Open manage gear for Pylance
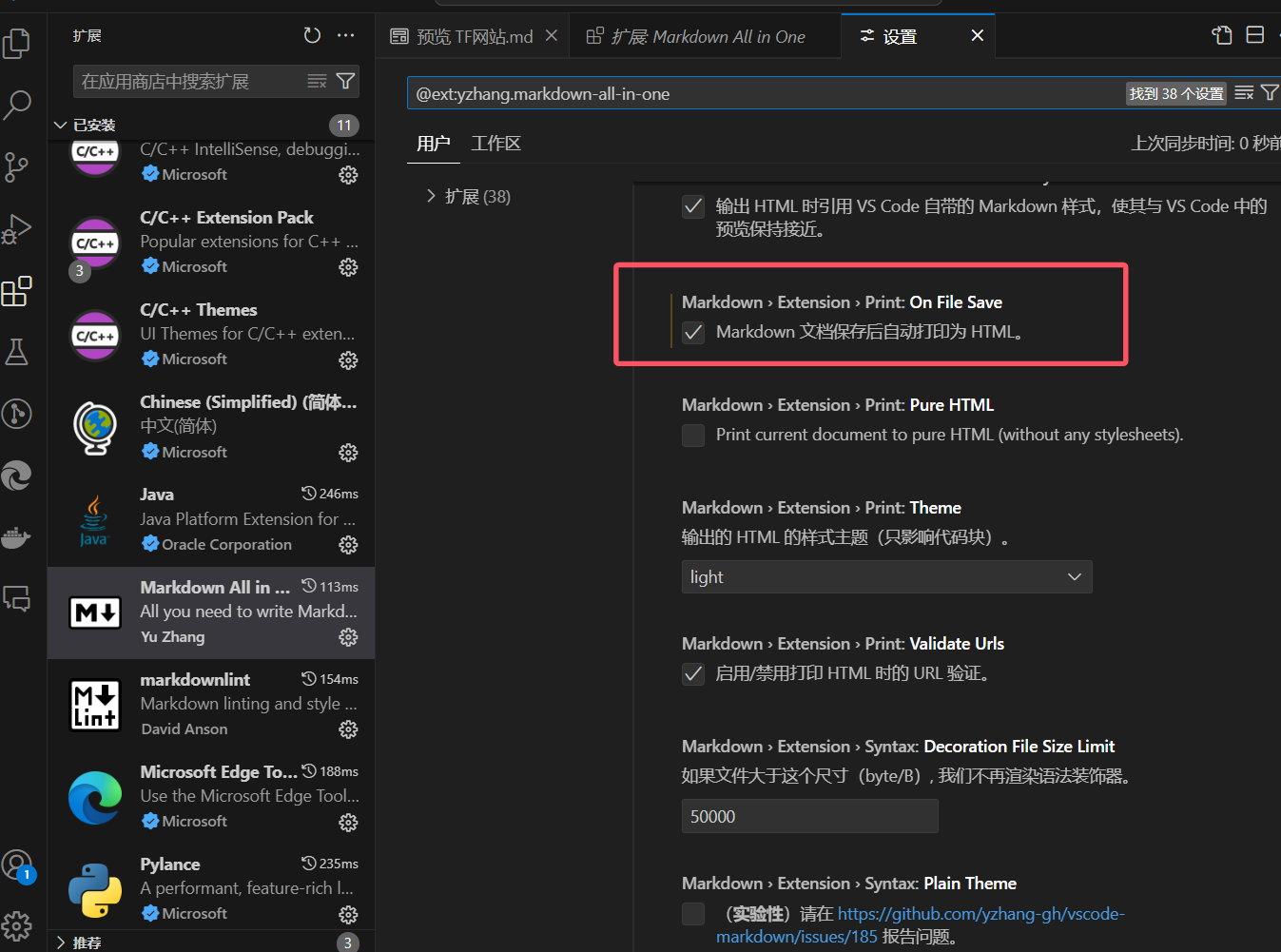 [x=349, y=914]
